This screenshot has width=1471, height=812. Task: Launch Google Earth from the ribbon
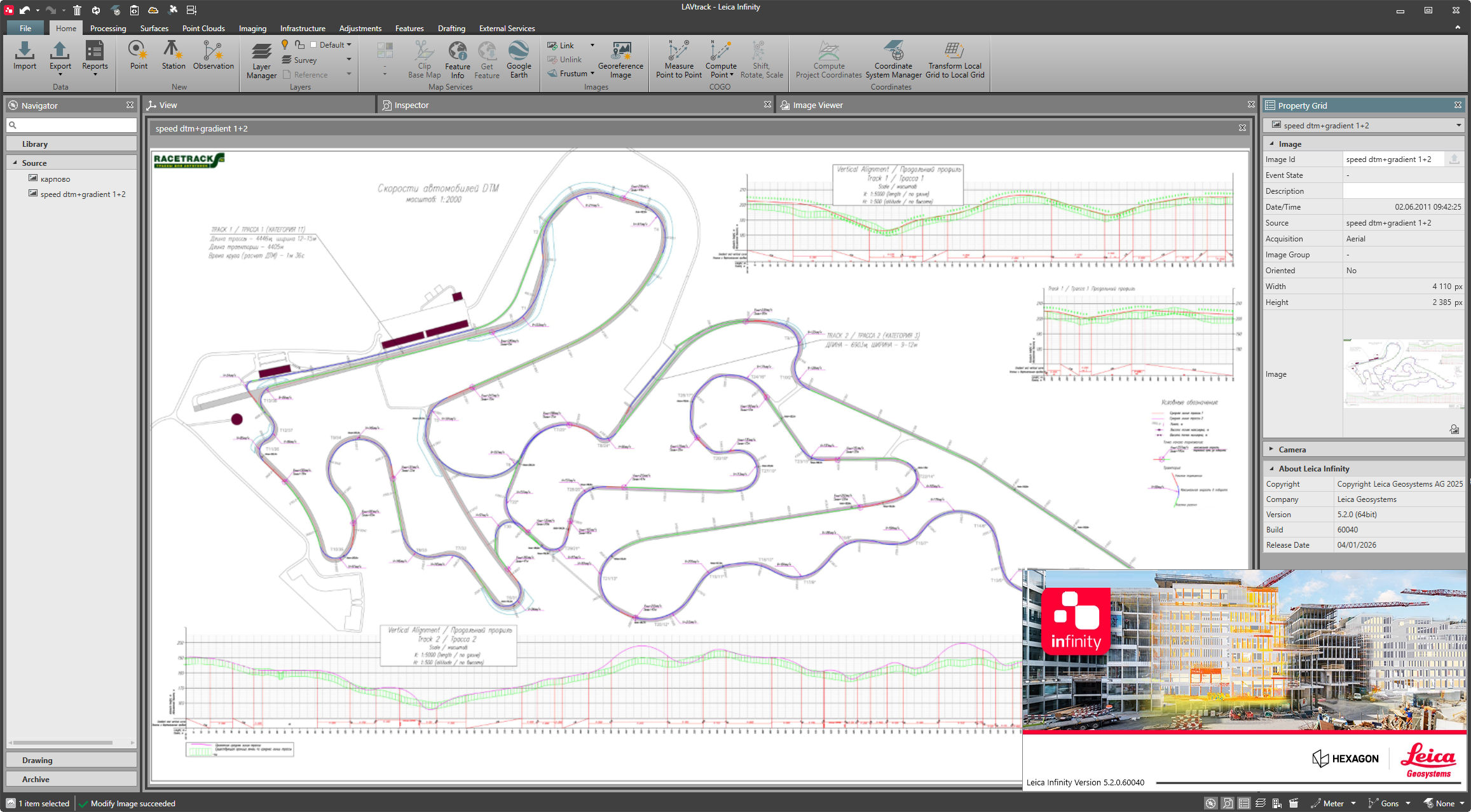pos(519,60)
